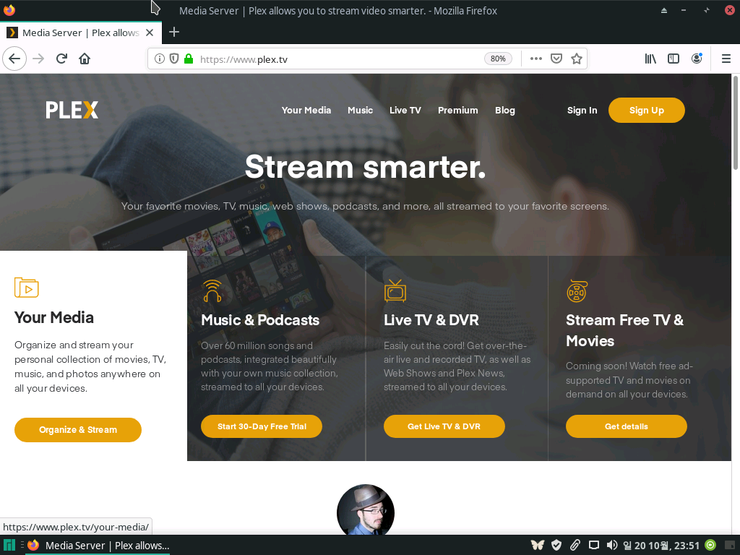Reload the current page
740x555 pixels.
[61, 59]
